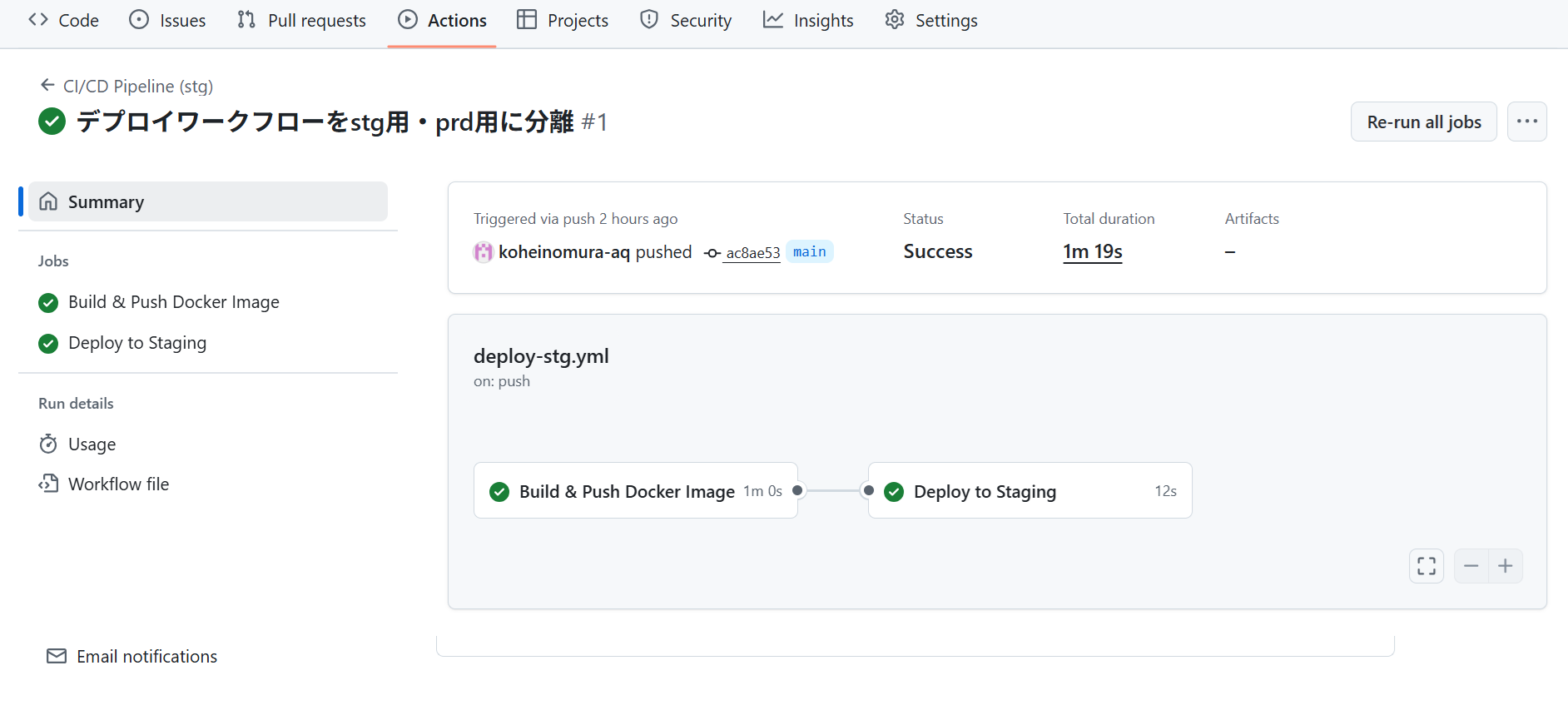Click the 1m 0s duration on Build node
This screenshot has width=1568, height=720.
point(763,491)
